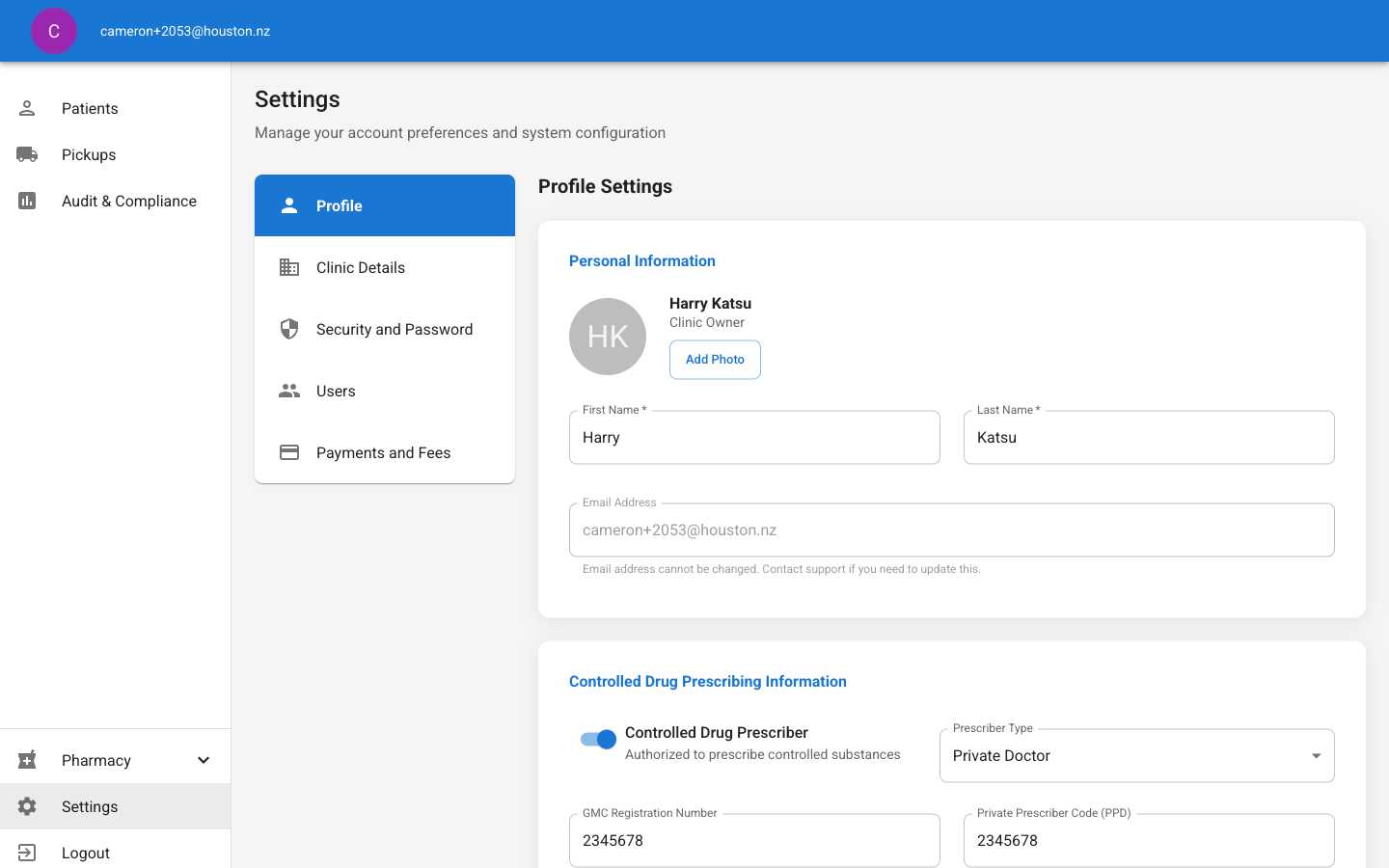This screenshot has height=868, width=1389.
Task: Click the disabled Email Address field
Action: 952,530
